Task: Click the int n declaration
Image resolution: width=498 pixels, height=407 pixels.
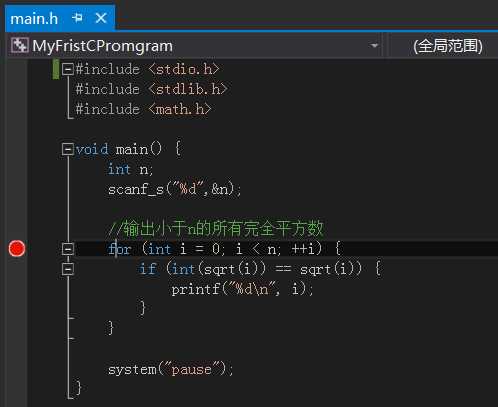Action: (130, 169)
